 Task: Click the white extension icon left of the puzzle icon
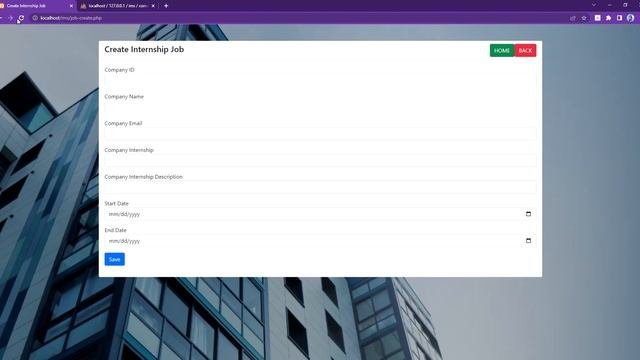coord(598,18)
